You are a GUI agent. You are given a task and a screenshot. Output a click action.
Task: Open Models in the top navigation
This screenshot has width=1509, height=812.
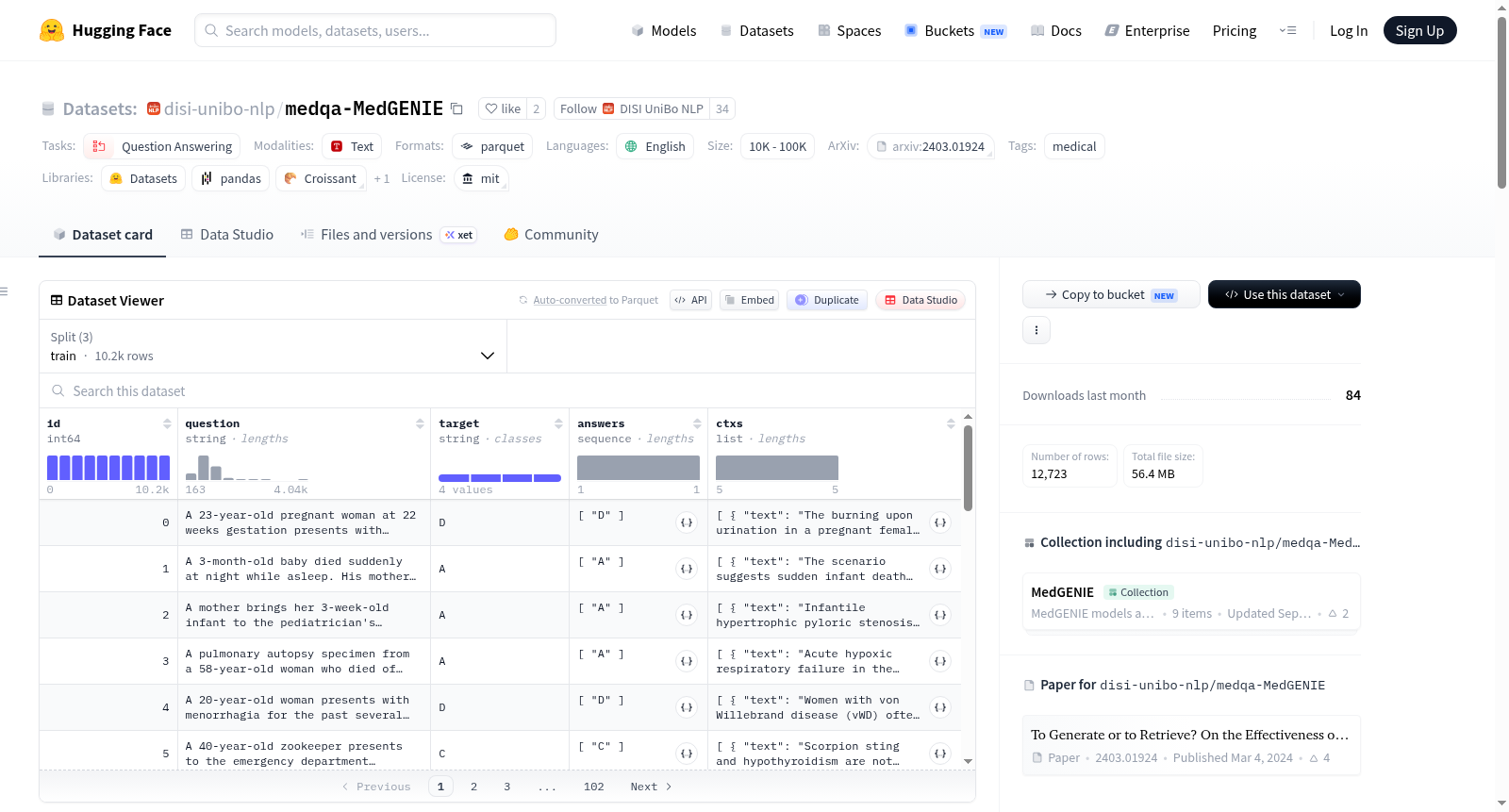[x=664, y=30]
